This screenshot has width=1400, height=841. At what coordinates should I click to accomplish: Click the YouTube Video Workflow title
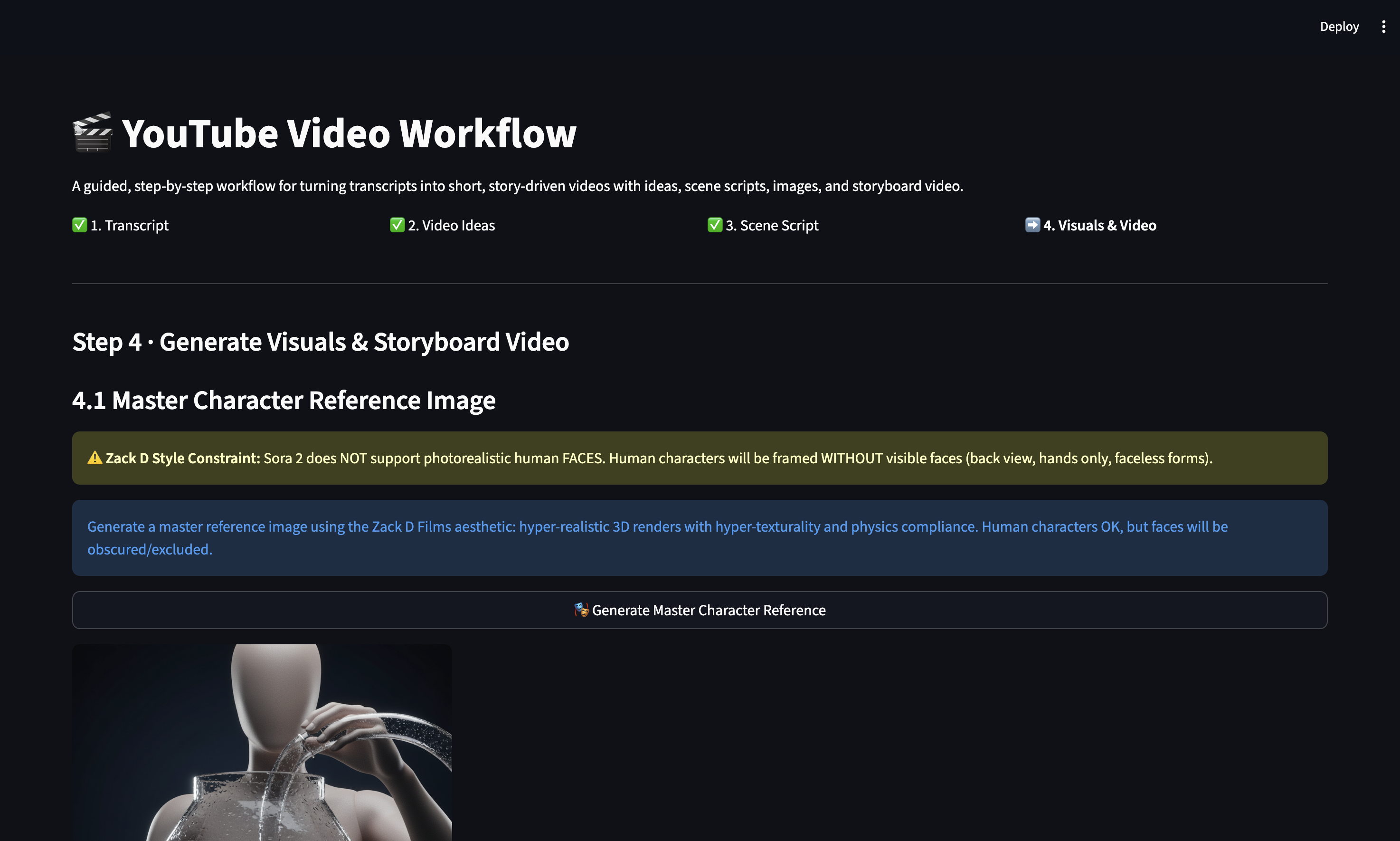(348, 134)
